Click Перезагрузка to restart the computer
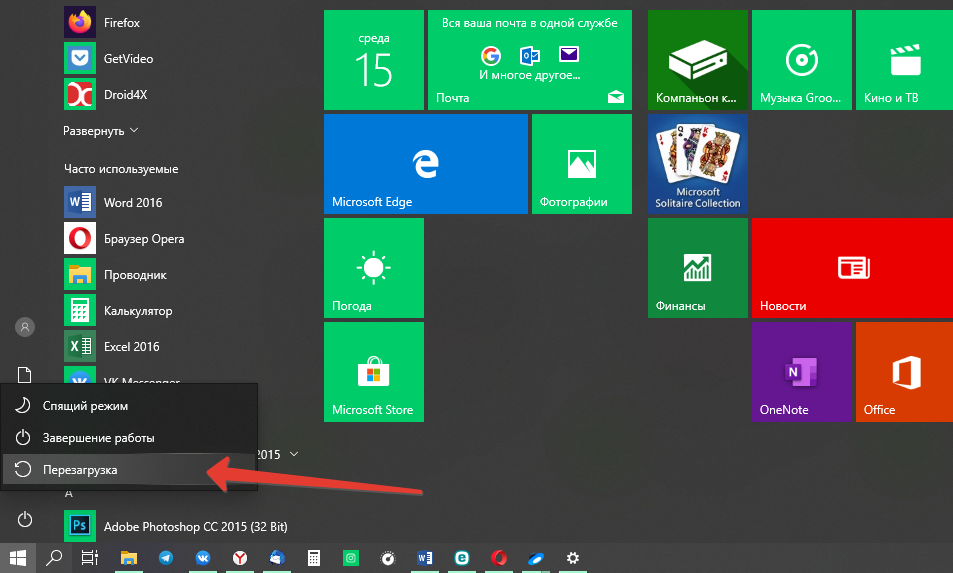953x573 pixels. click(x=80, y=469)
